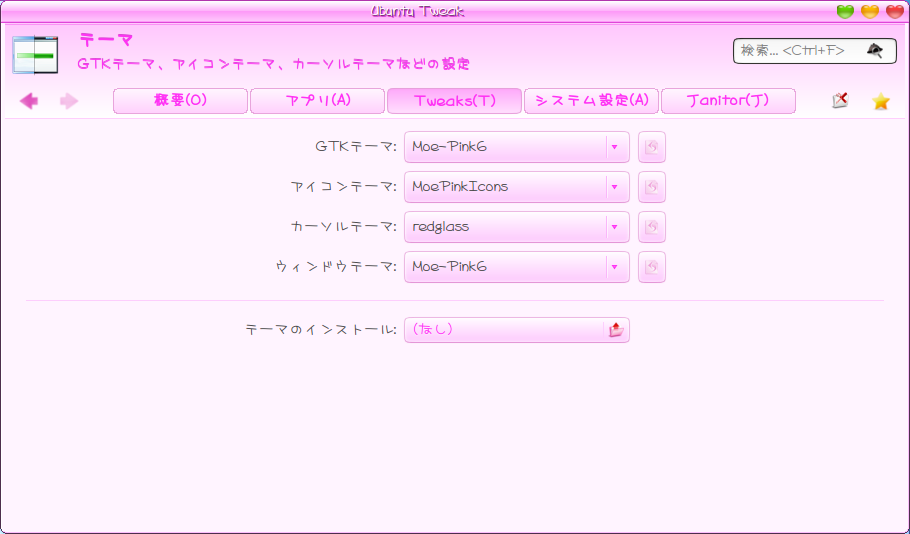910x534 pixels.
Task: Reset GTK theme with its revert icon
Action: point(652,147)
